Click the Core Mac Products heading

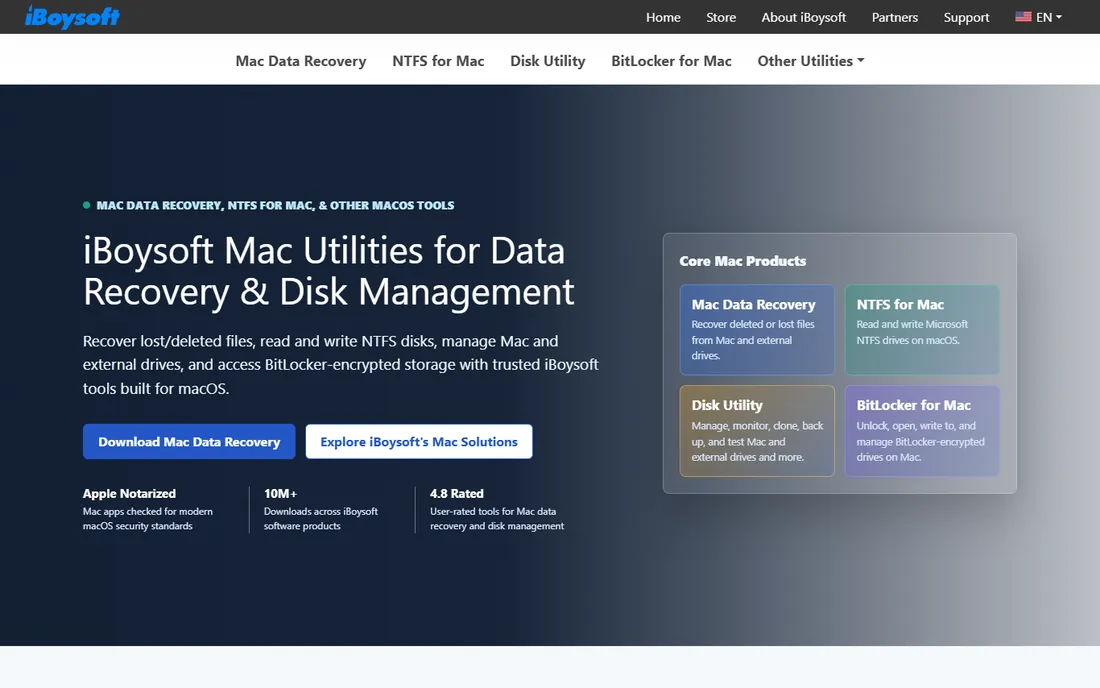[742, 261]
